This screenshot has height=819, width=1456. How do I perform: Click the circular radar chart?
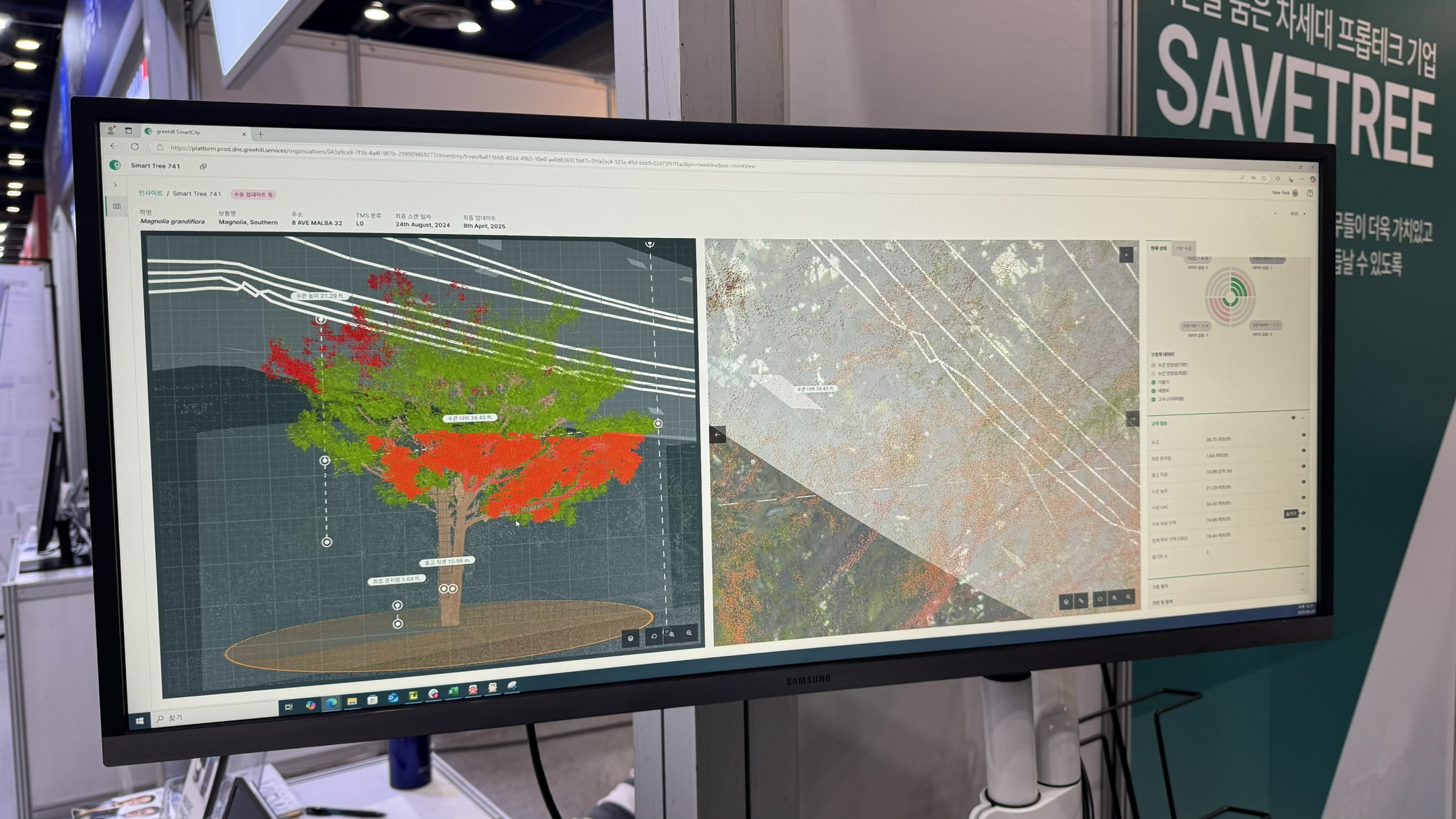(1229, 297)
